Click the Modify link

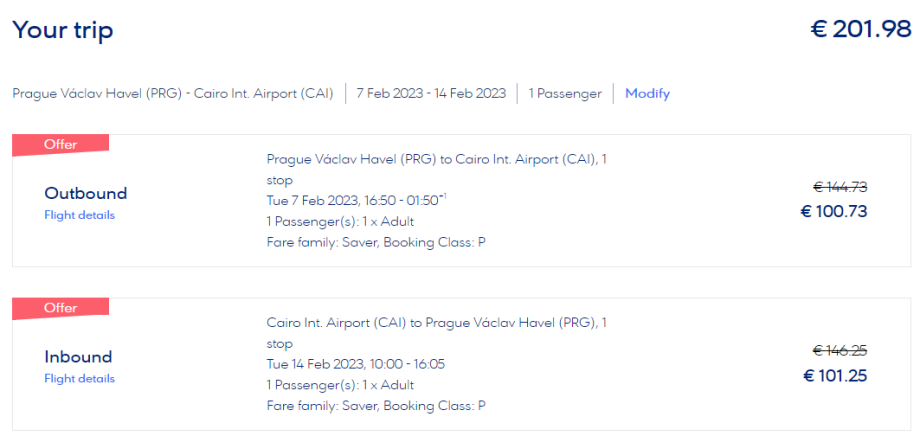point(647,94)
